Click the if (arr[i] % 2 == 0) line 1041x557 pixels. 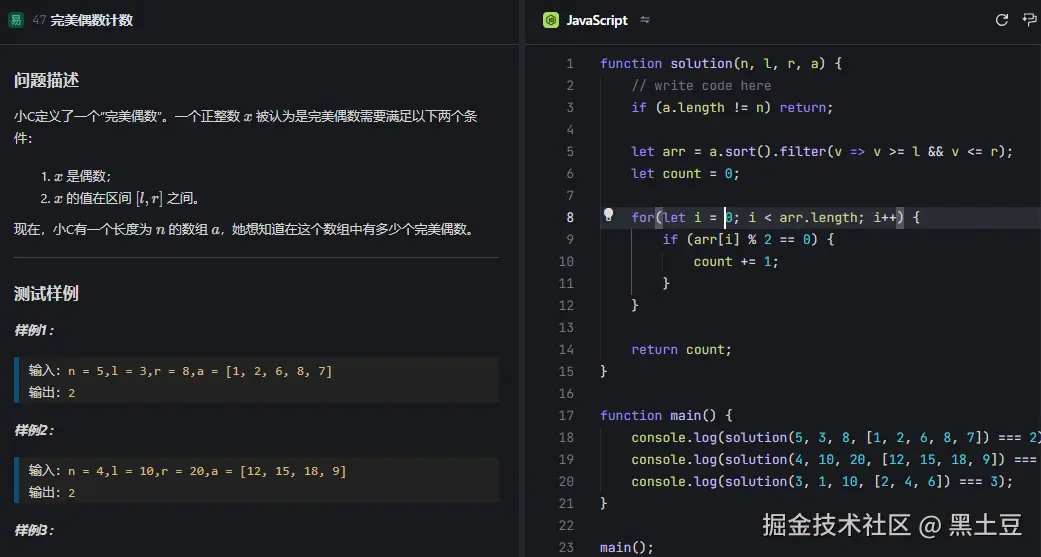[x=748, y=239]
